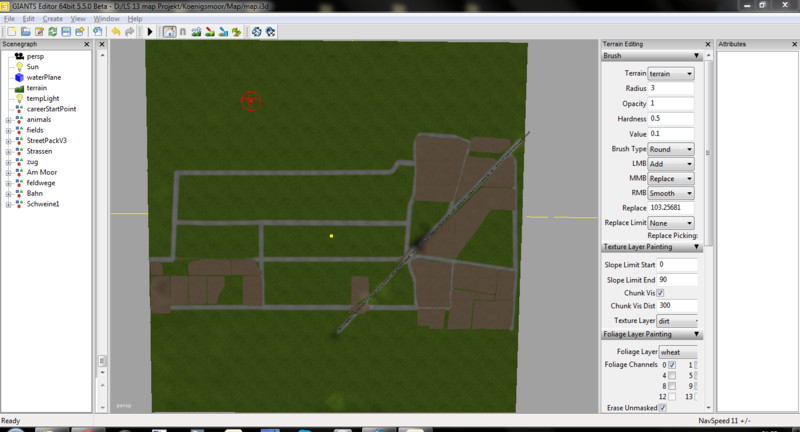Screen dimensions: 800x432
Task: Click the Radius input field
Action: point(670,89)
